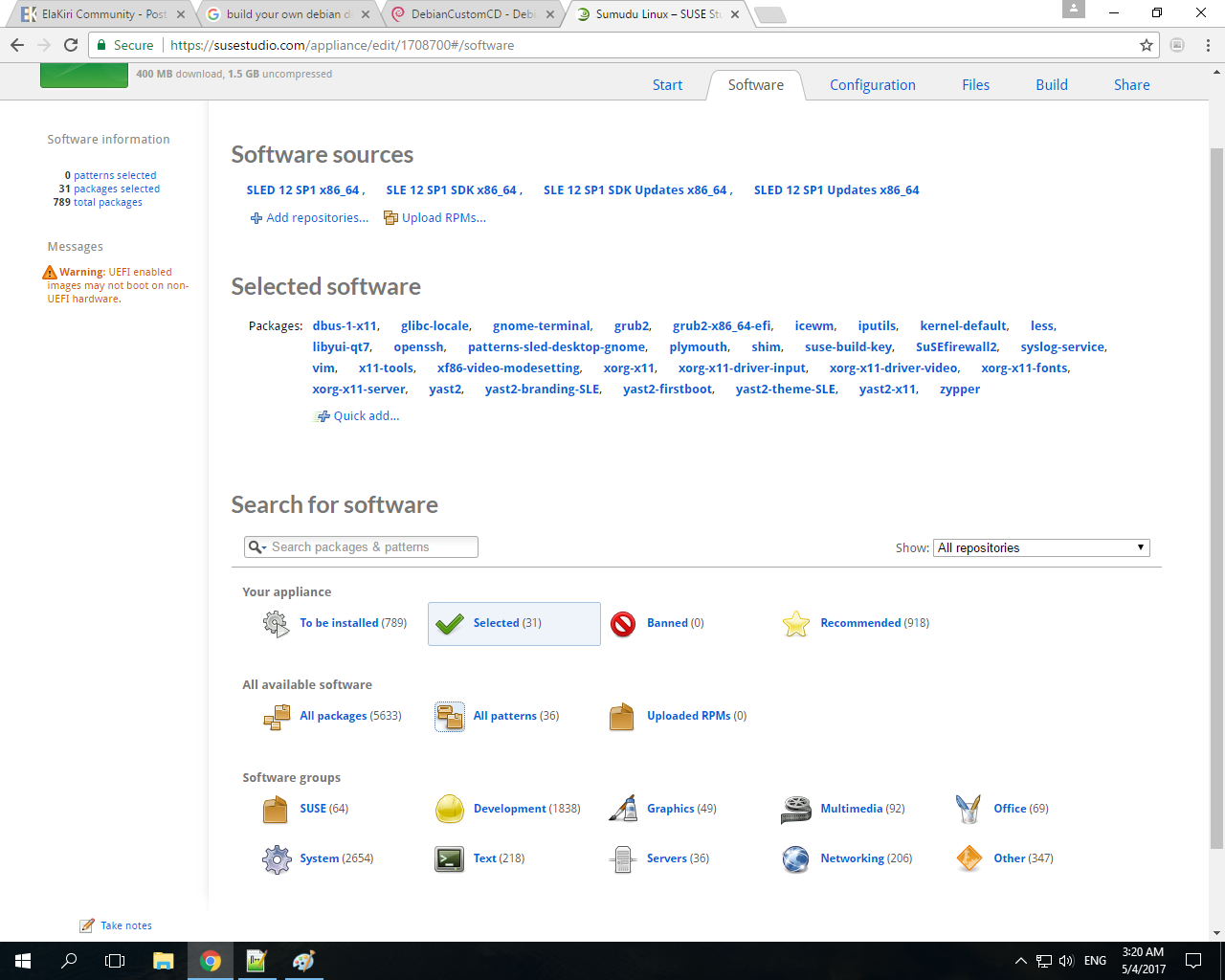Go back to the previous page
The image size is (1225, 980).
click(x=17, y=45)
